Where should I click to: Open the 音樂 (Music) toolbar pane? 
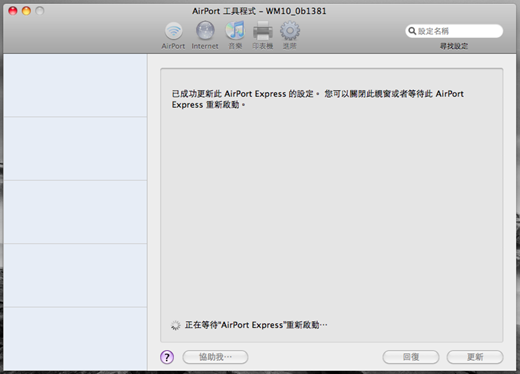235,35
